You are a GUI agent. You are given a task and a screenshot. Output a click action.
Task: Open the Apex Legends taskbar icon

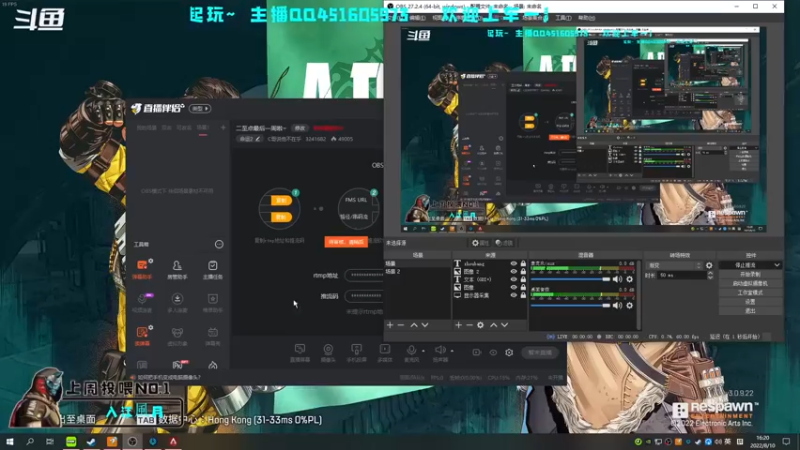(173, 441)
